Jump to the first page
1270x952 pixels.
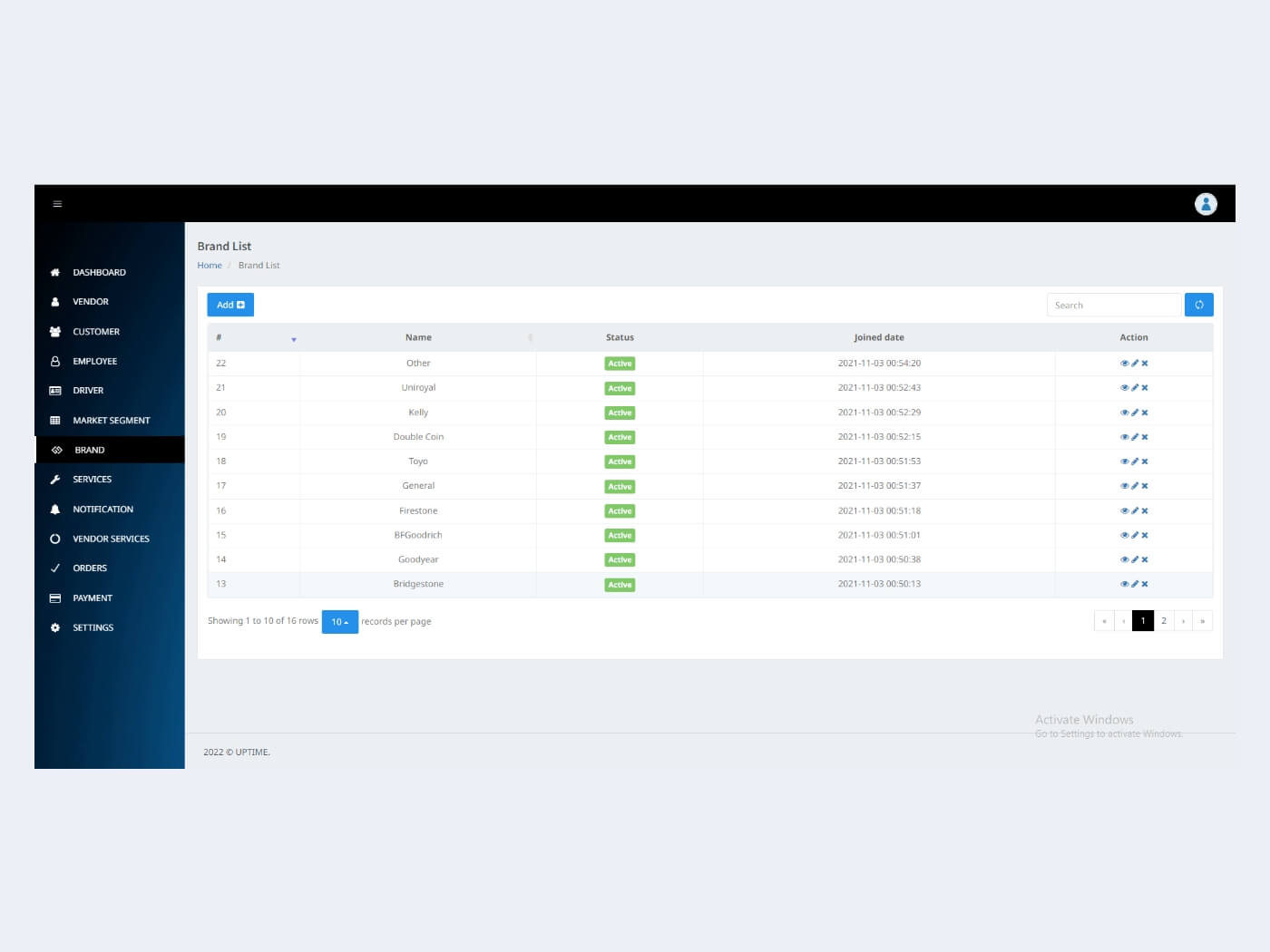point(1104,621)
